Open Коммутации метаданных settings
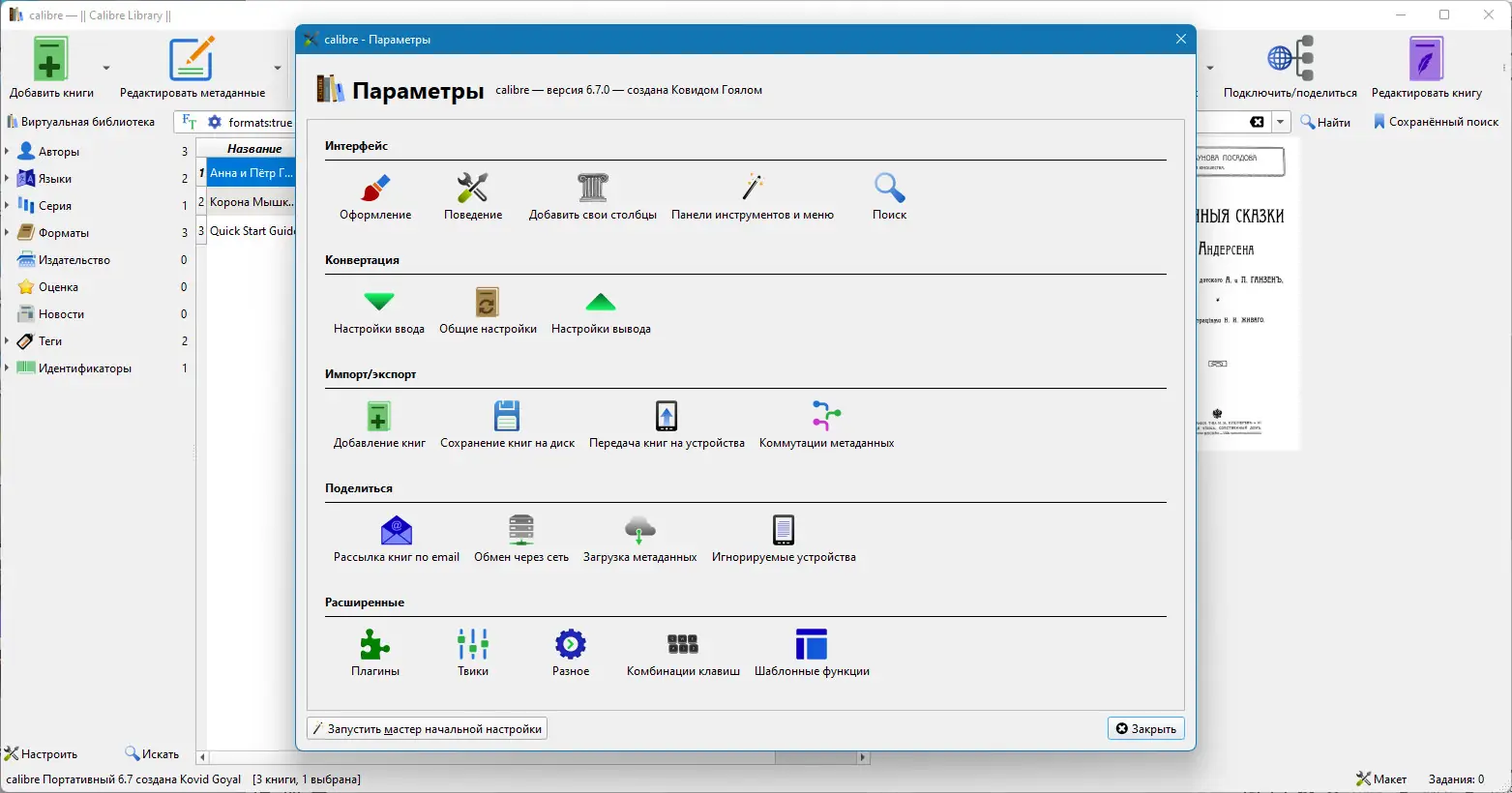The width and height of the screenshot is (1512, 793). coord(826,425)
